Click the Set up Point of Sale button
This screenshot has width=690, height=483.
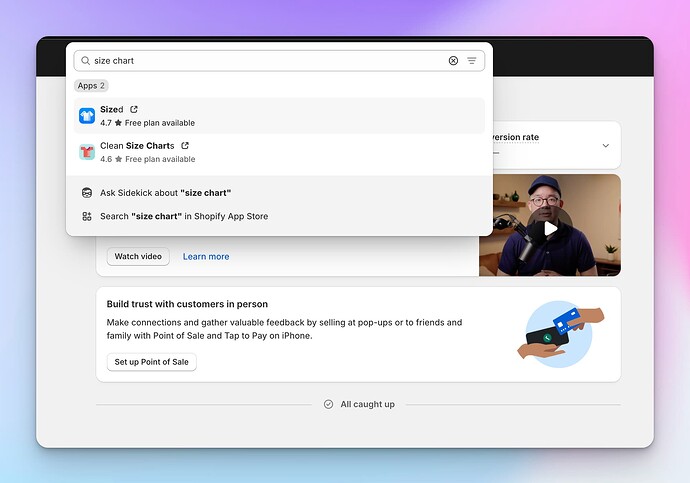[x=151, y=362]
